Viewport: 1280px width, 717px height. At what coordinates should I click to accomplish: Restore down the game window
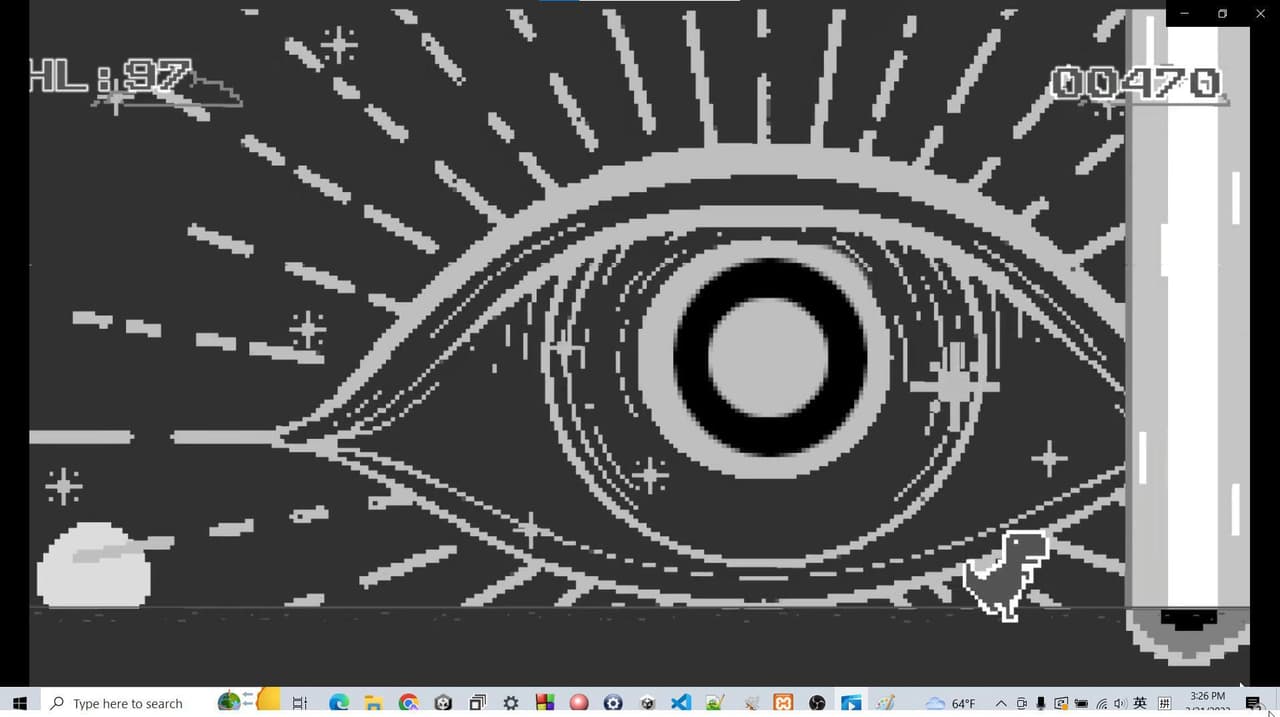1222,13
